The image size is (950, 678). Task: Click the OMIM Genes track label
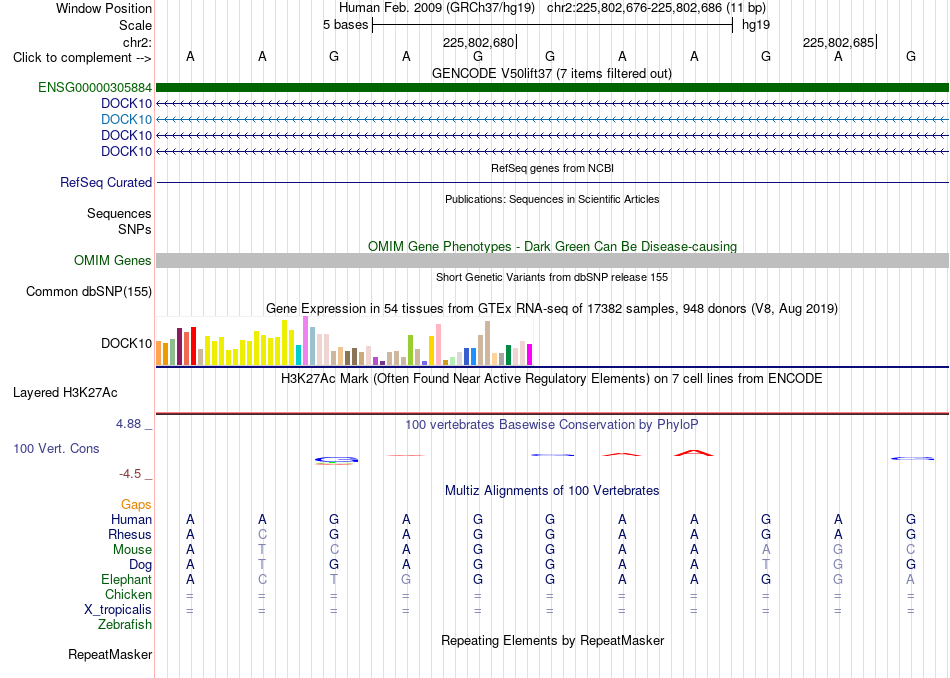[x=113, y=261]
